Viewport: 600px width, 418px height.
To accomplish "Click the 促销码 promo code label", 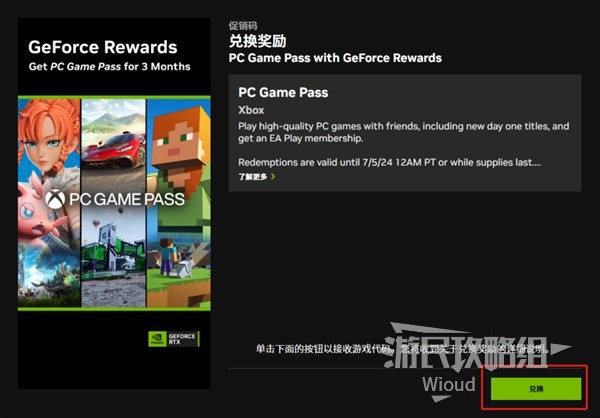I will tap(243, 26).
